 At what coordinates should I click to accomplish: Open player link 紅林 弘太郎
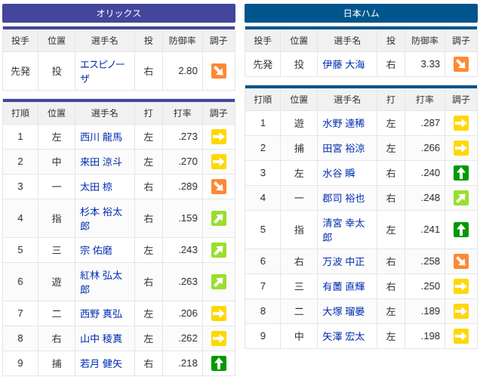click(x=101, y=282)
